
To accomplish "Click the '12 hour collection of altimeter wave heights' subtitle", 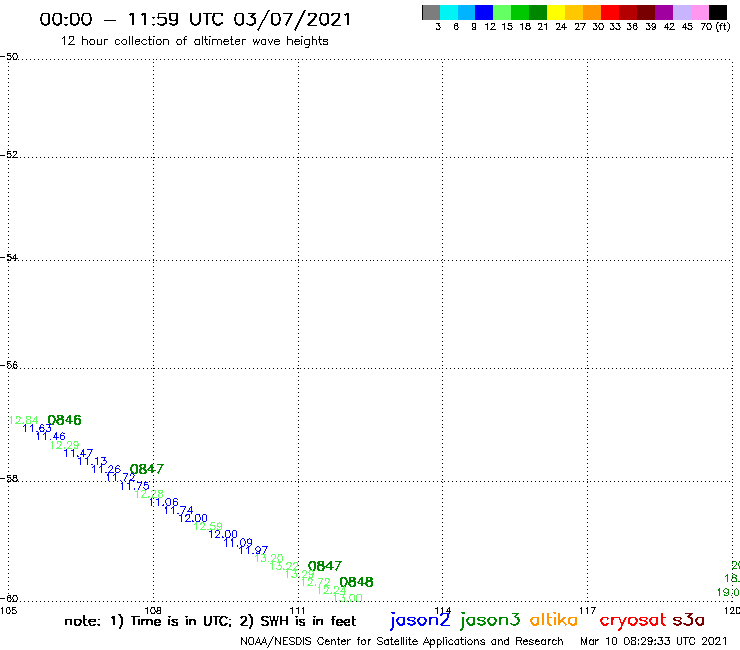I will [194, 41].
